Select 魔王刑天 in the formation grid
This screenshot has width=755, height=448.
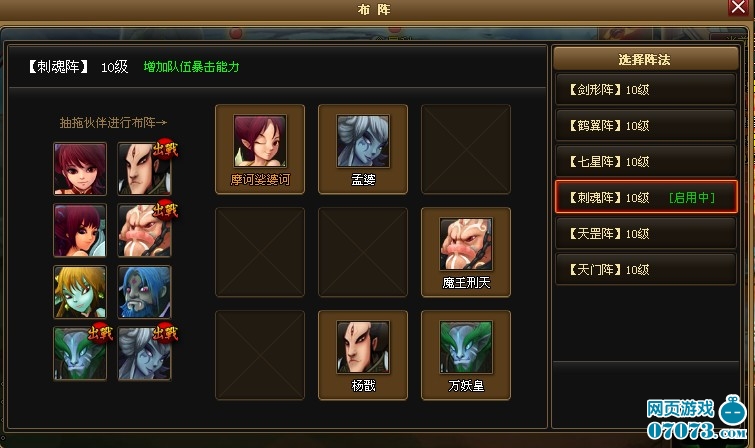coord(466,252)
